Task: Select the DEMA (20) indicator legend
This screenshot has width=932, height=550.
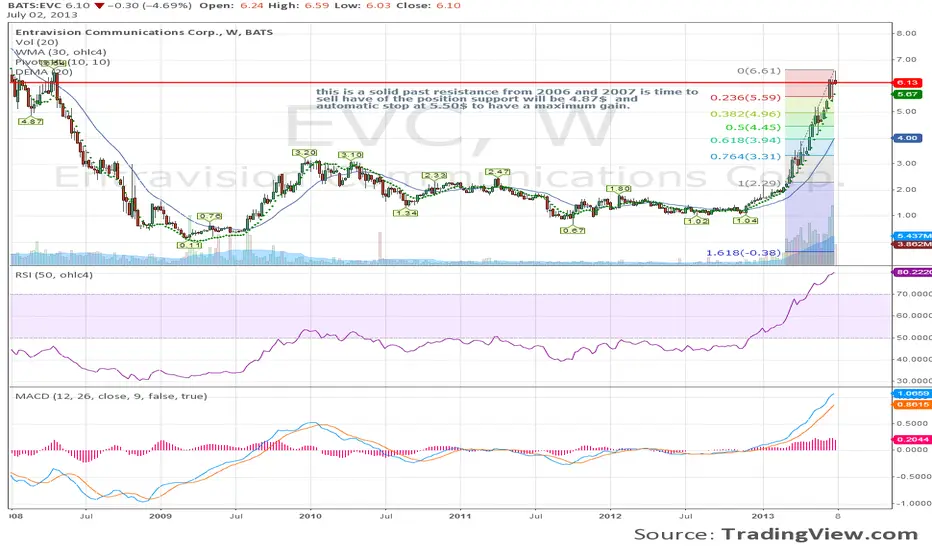Action: coord(44,72)
